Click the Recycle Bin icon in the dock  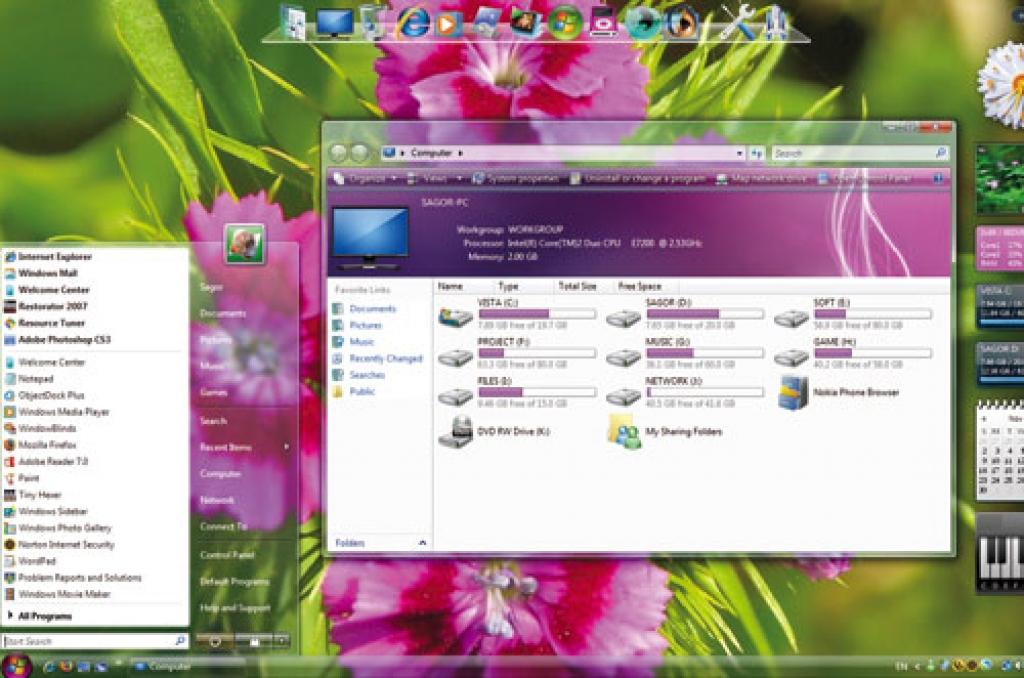[373, 22]
